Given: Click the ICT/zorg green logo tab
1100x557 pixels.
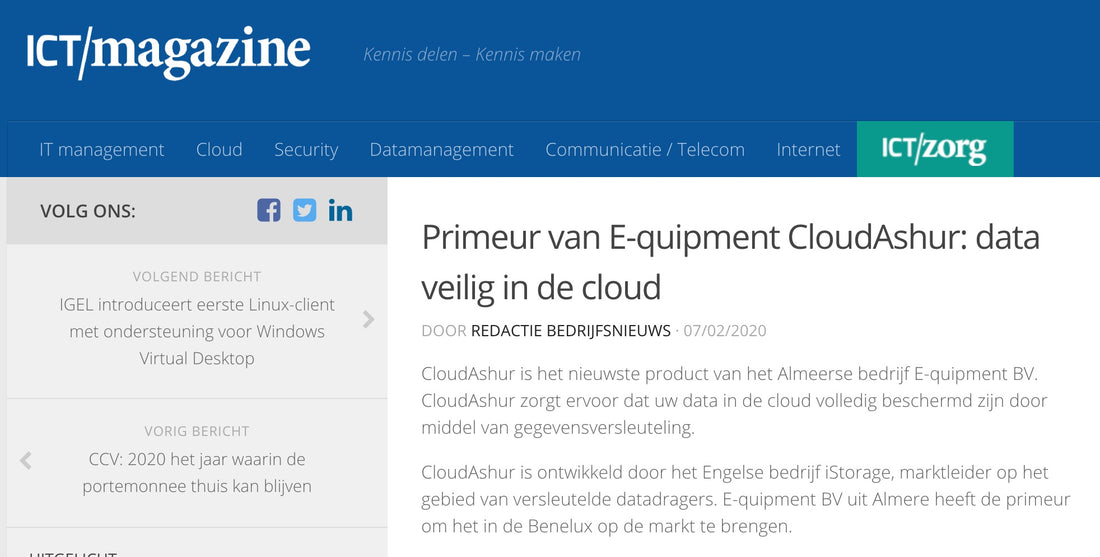Looking at the screenshot, I should 934,149.
